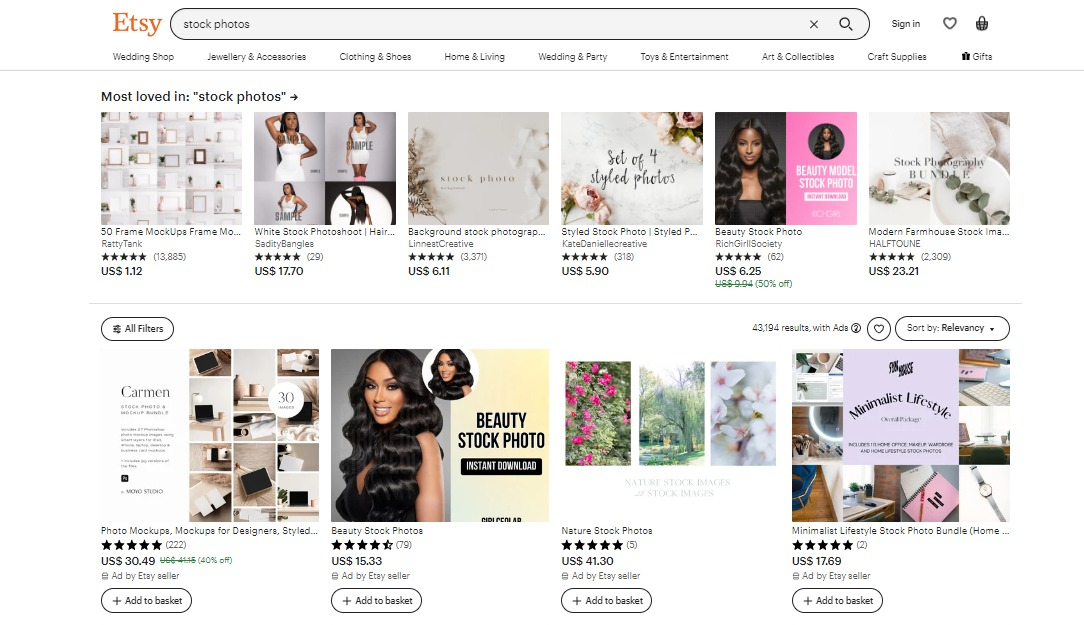Screen dimensions: 1084x625
Task: Click RattyTank shop name
Action: point(122,244)
